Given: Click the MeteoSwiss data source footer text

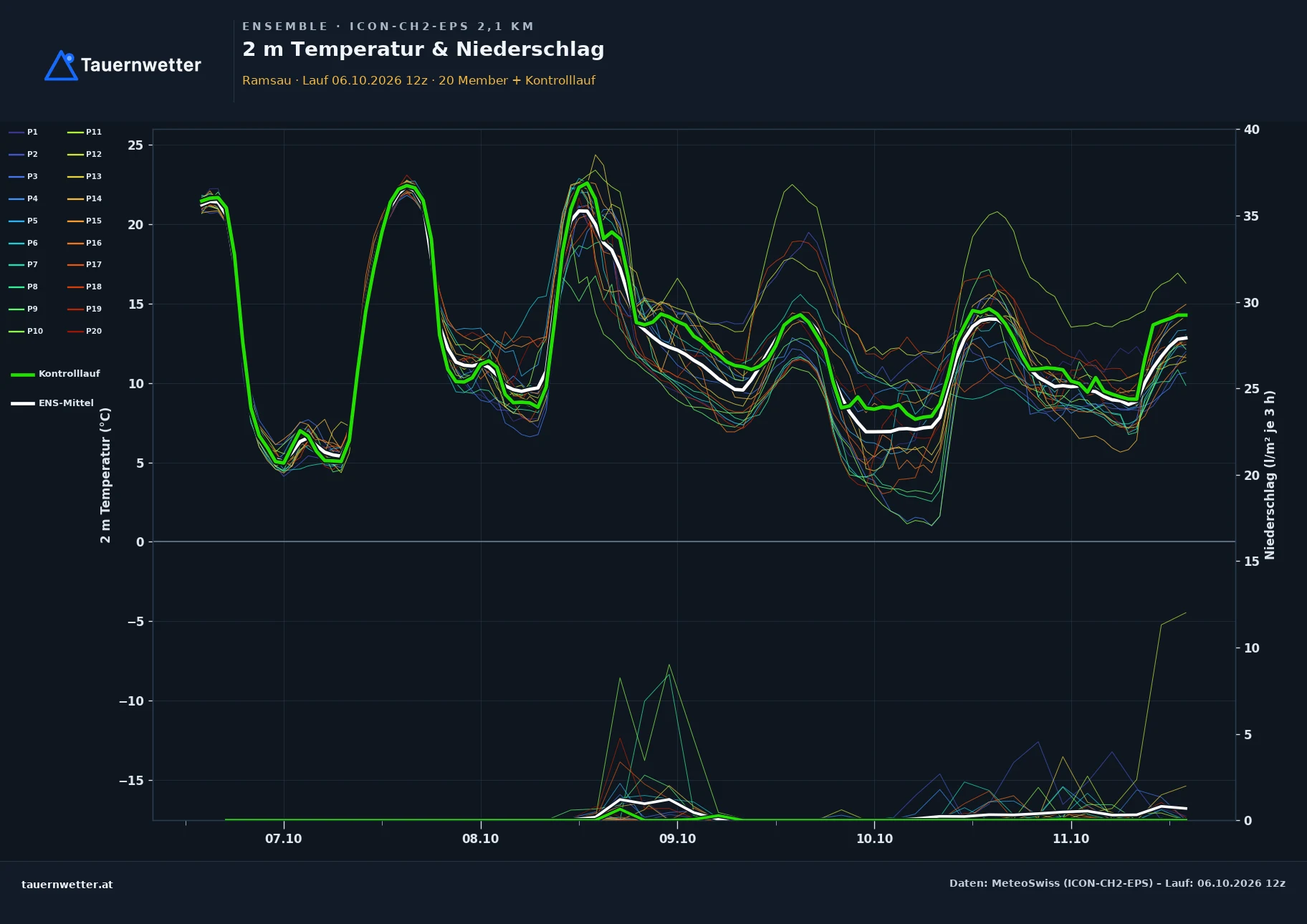Looking at the screenshot, I should click(1117, 884).
